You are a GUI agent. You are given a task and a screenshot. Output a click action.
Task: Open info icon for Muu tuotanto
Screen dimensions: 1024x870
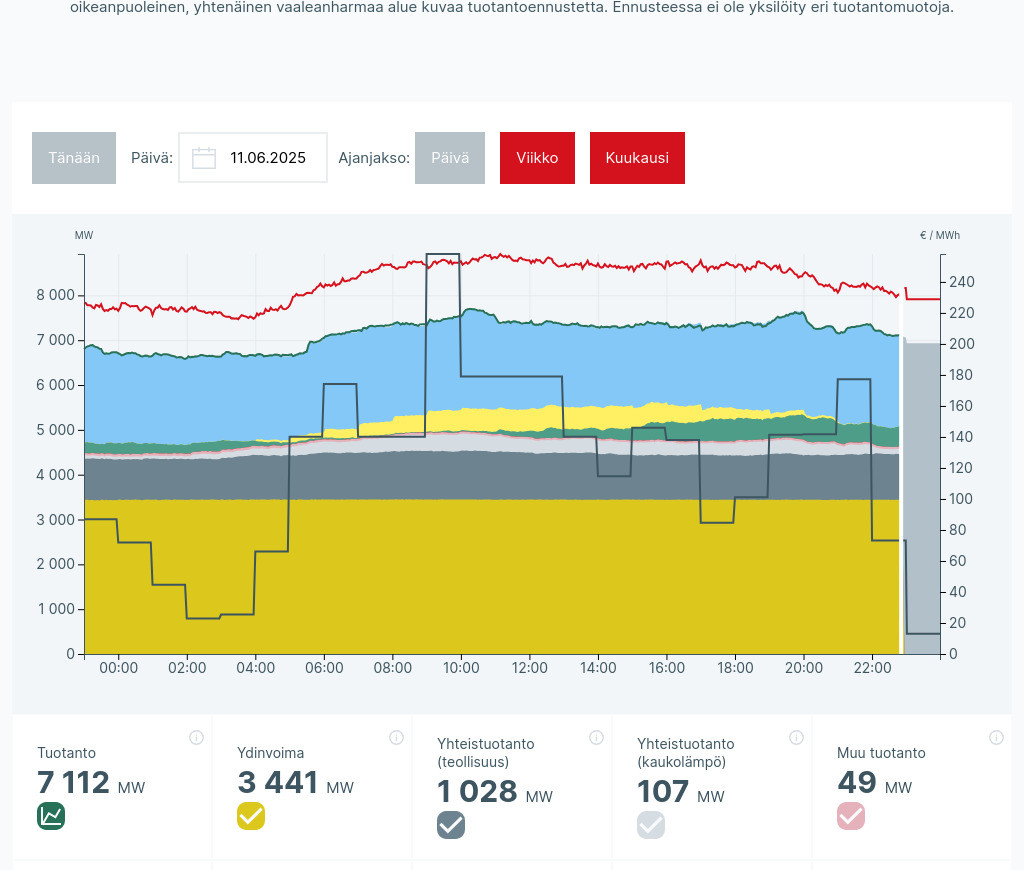click(996, 738)
